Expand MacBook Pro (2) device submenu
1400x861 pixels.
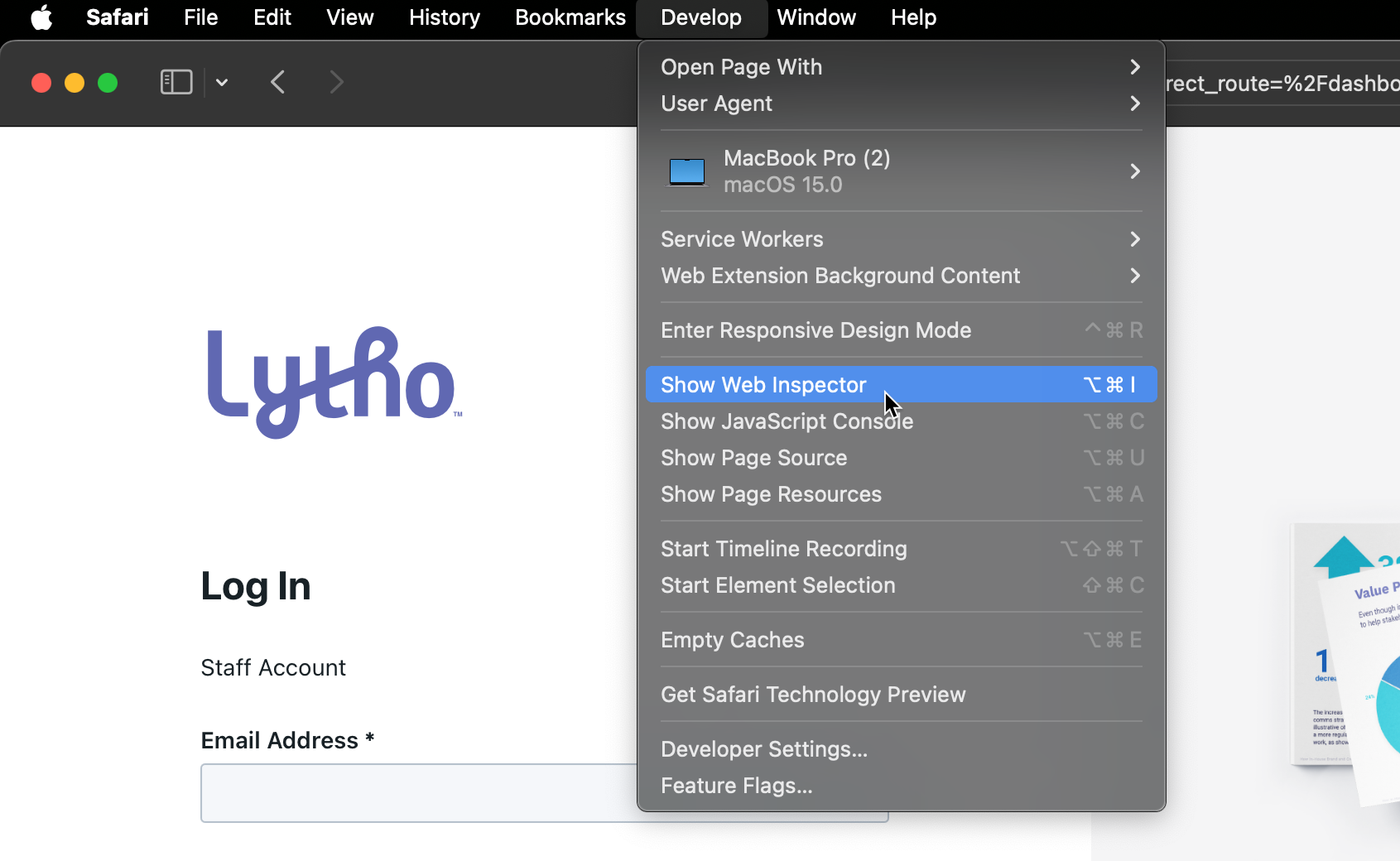pos(901,171)
